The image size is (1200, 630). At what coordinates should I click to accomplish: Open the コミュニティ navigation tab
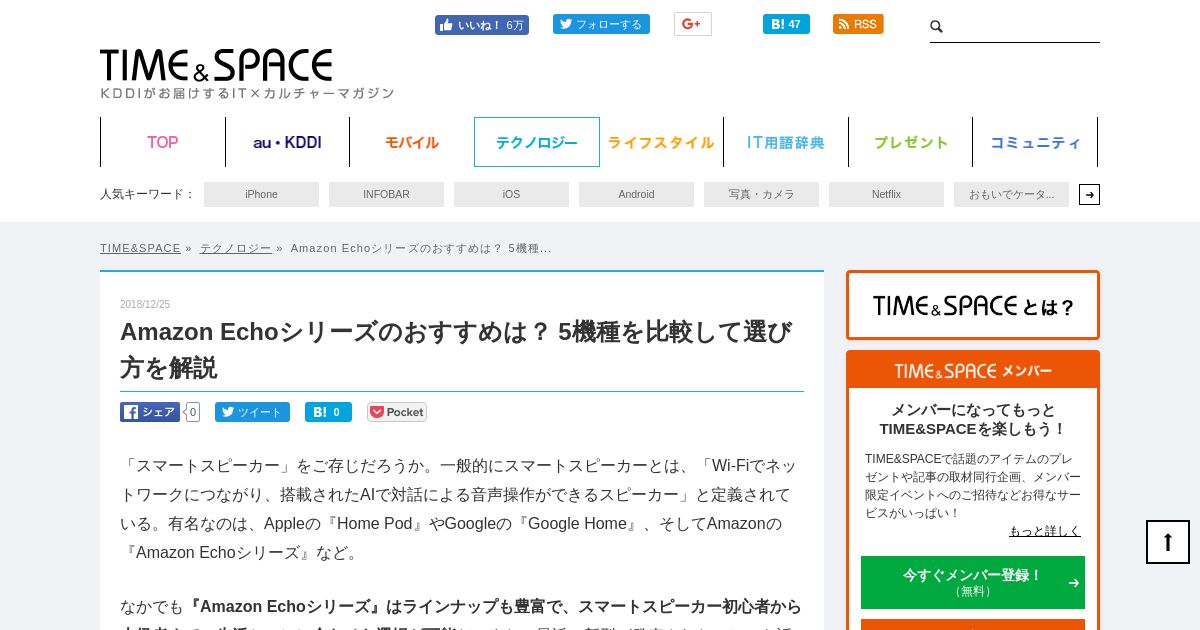tap(1035, 142)
